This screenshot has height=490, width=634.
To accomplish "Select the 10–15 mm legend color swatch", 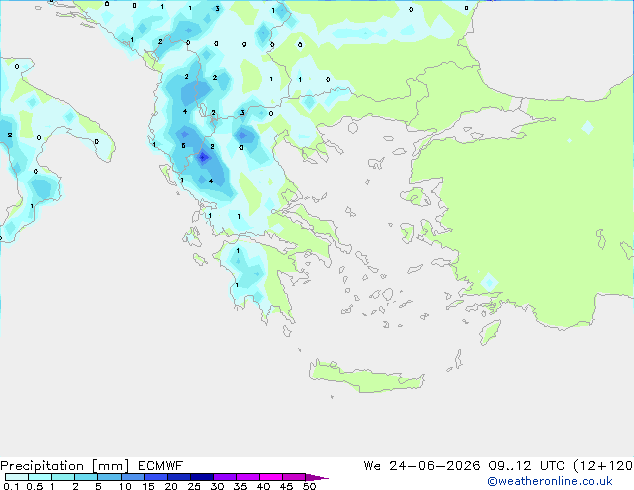I will (133, 477).
